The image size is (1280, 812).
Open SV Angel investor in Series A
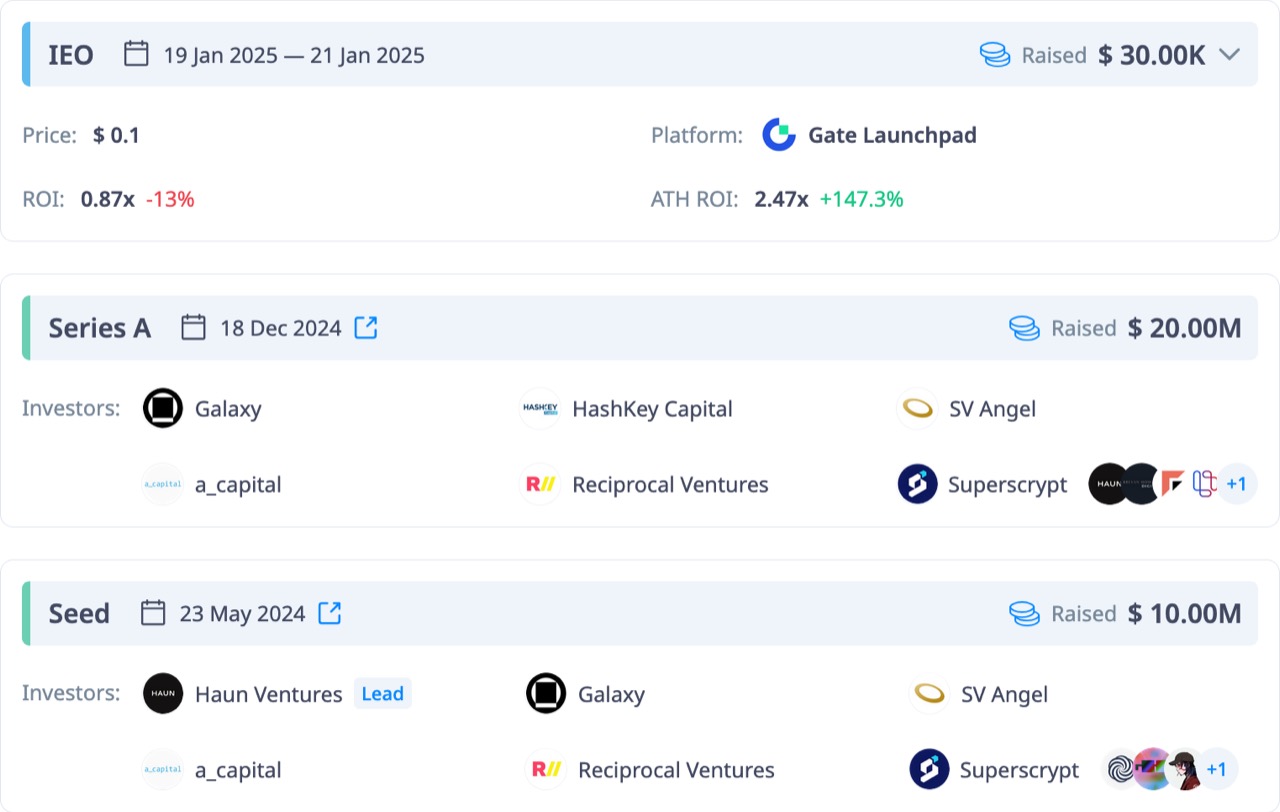coord(992,409)
